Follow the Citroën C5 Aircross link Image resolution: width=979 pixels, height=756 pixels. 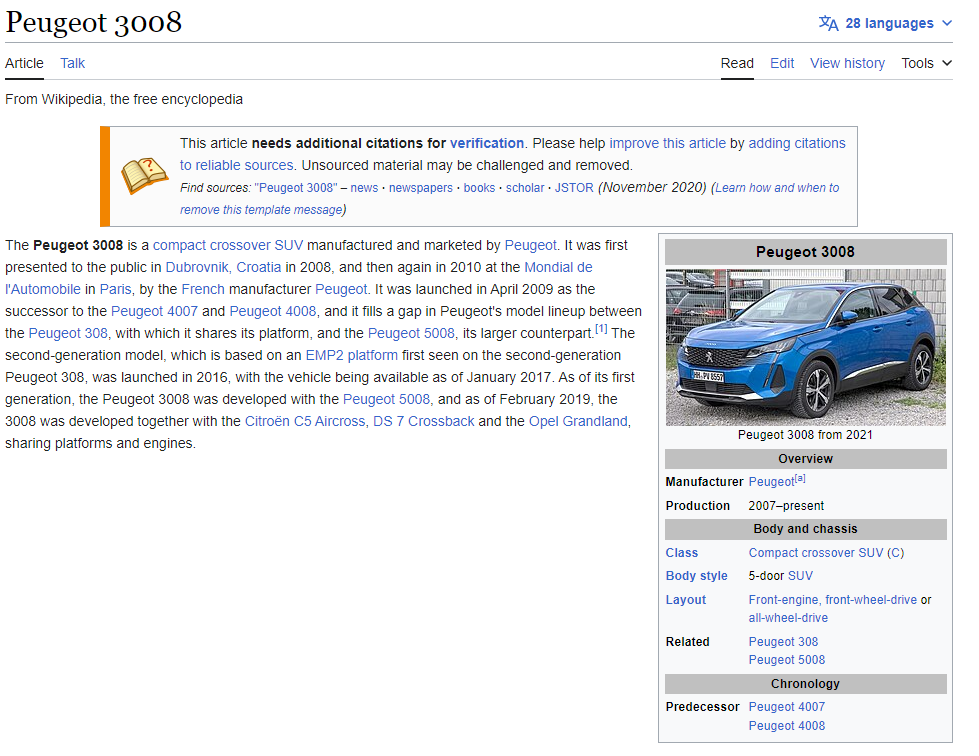tap(305, 421)
